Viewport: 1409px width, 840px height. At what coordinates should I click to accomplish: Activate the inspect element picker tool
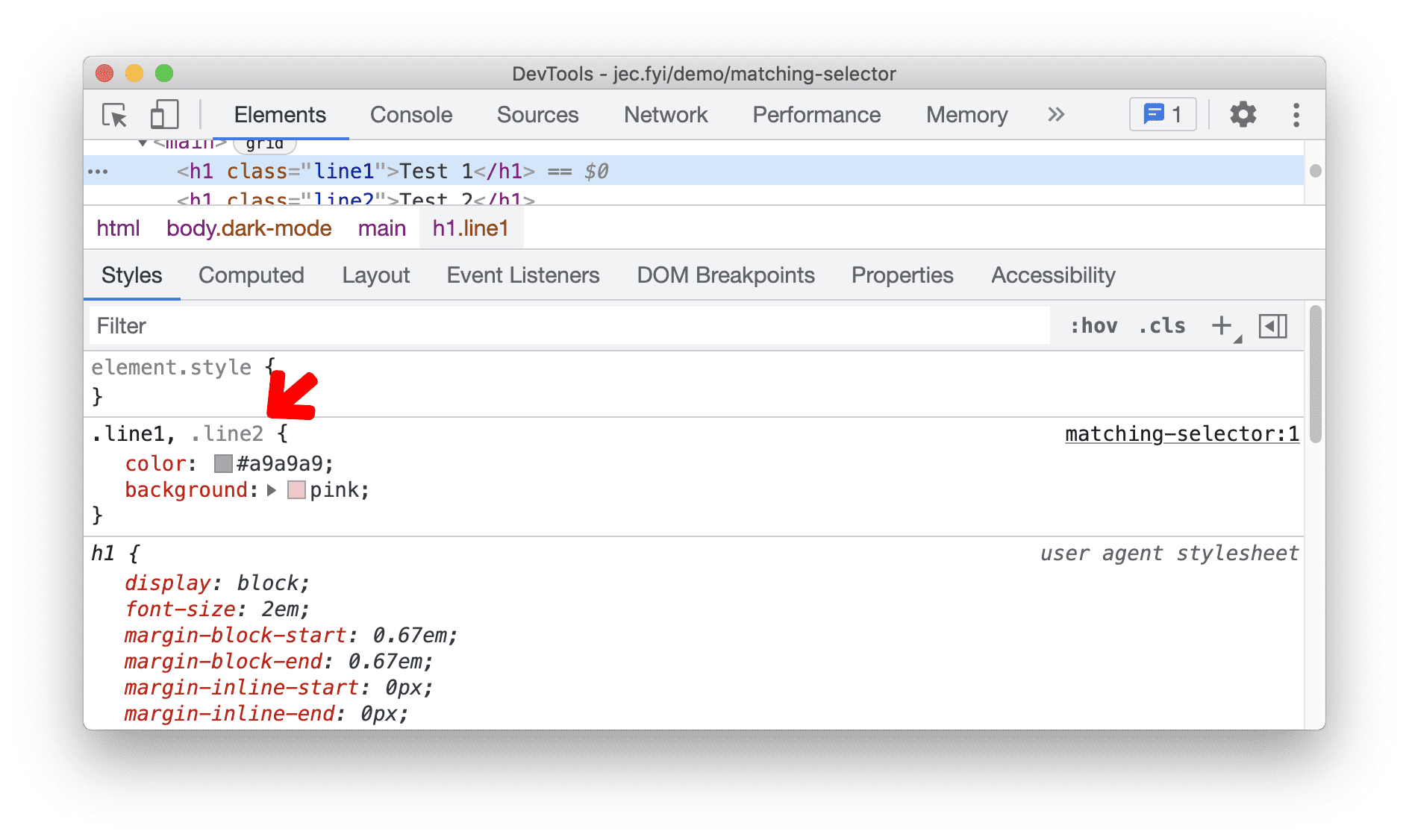click(x=114, y=115)
